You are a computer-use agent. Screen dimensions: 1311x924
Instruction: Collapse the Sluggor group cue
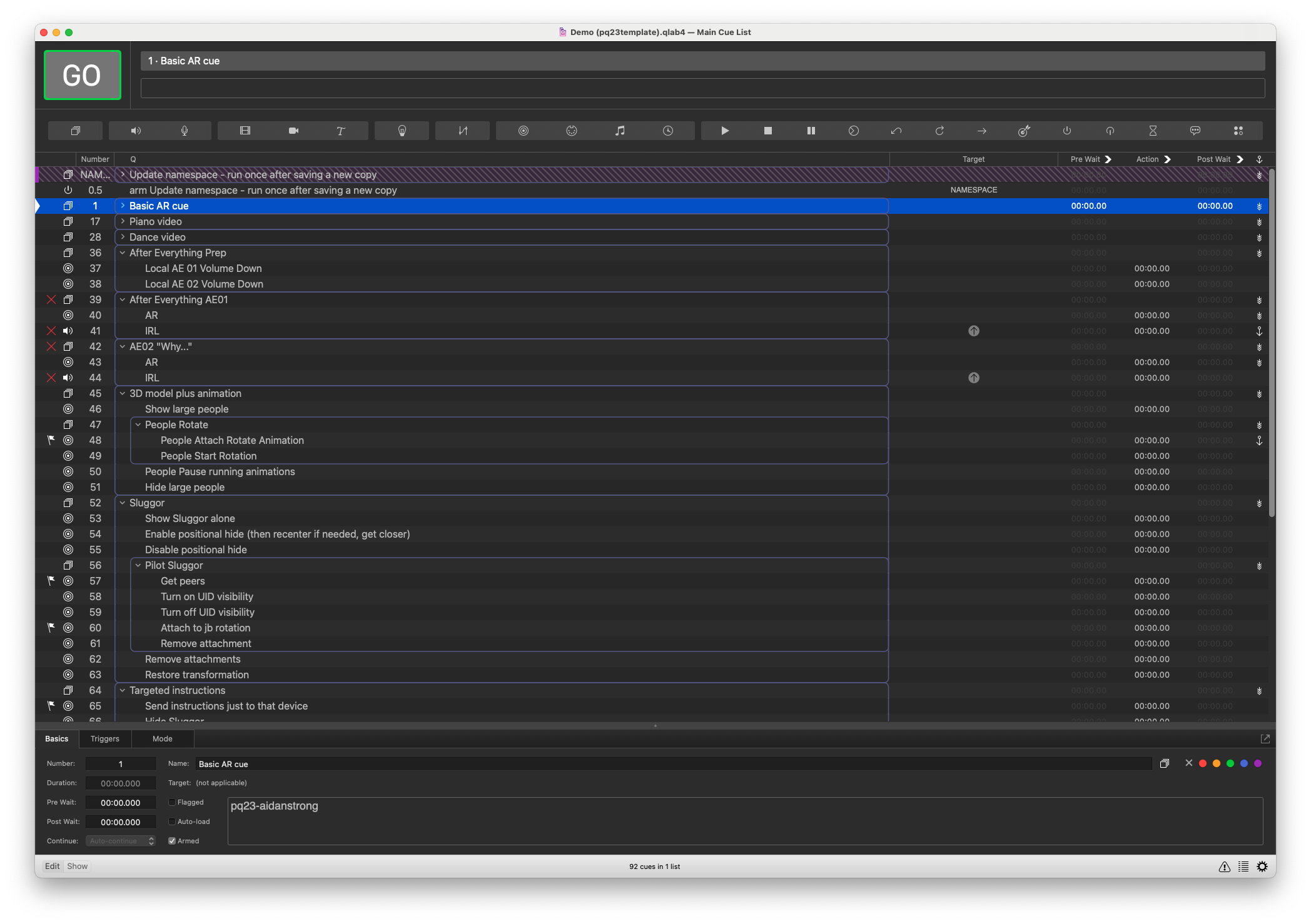[123, 503]
